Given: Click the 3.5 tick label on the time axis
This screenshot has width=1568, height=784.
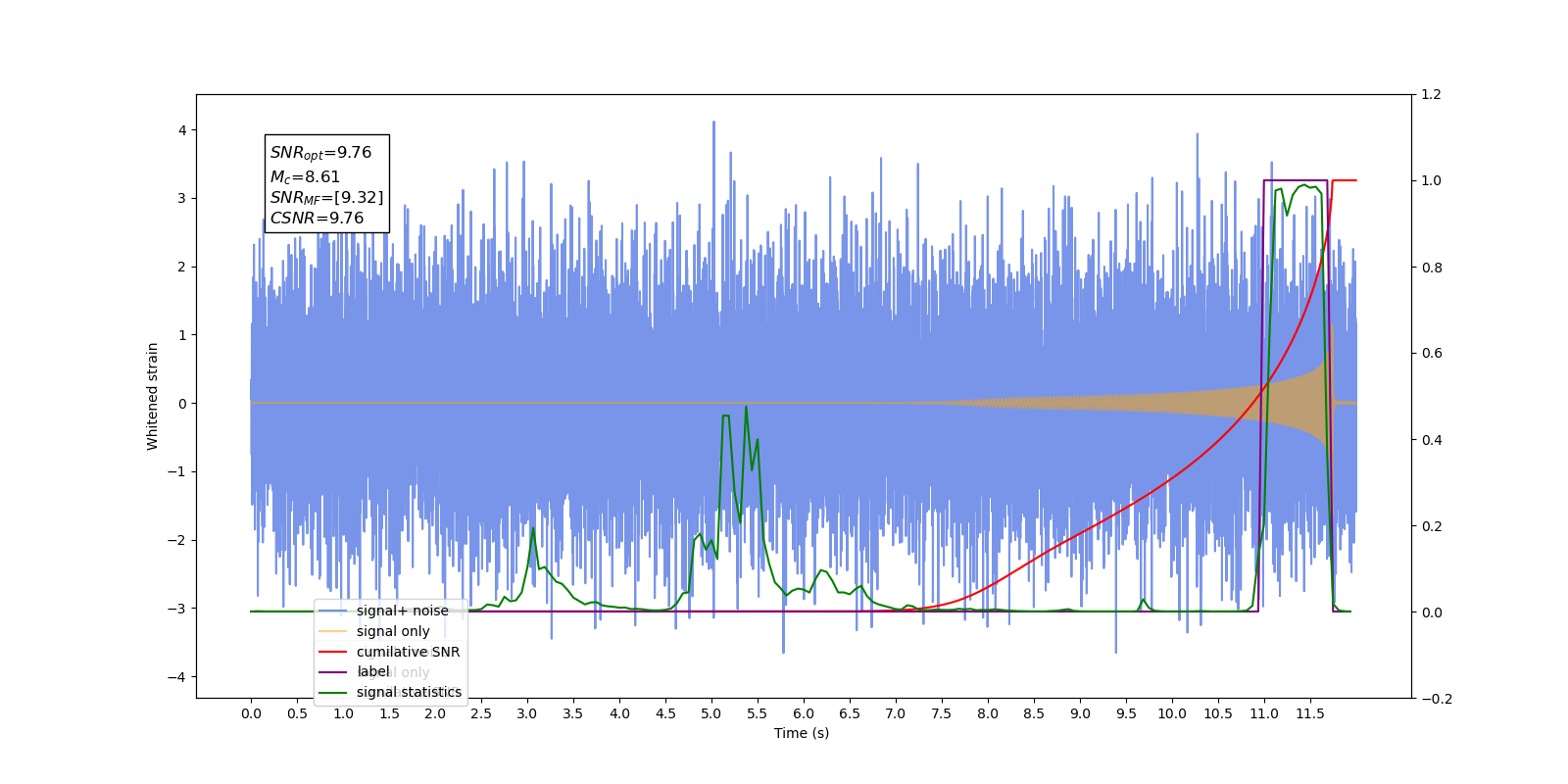Looking at the screenshot, I should (573, 713).
